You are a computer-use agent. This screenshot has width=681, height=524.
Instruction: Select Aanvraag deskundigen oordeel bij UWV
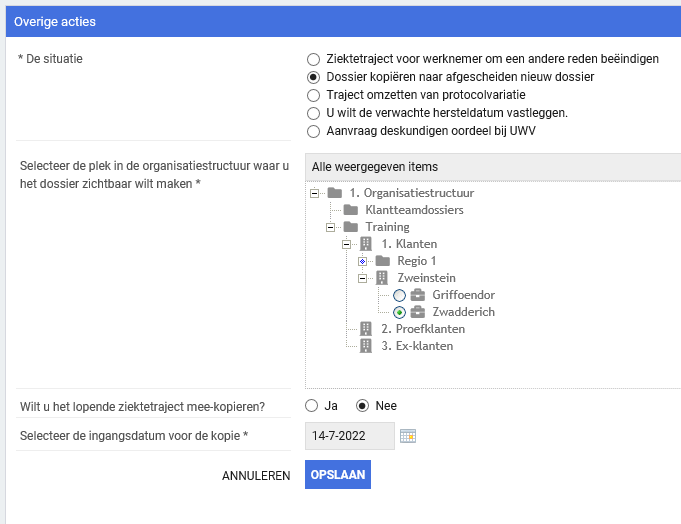(x=314, y=131)
